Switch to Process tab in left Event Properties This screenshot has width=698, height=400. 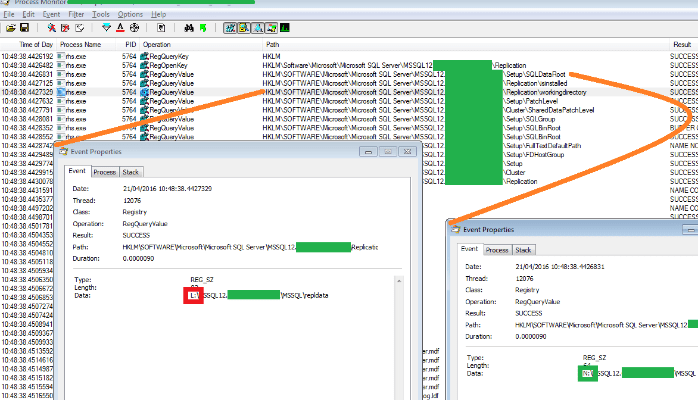[105, 172]
